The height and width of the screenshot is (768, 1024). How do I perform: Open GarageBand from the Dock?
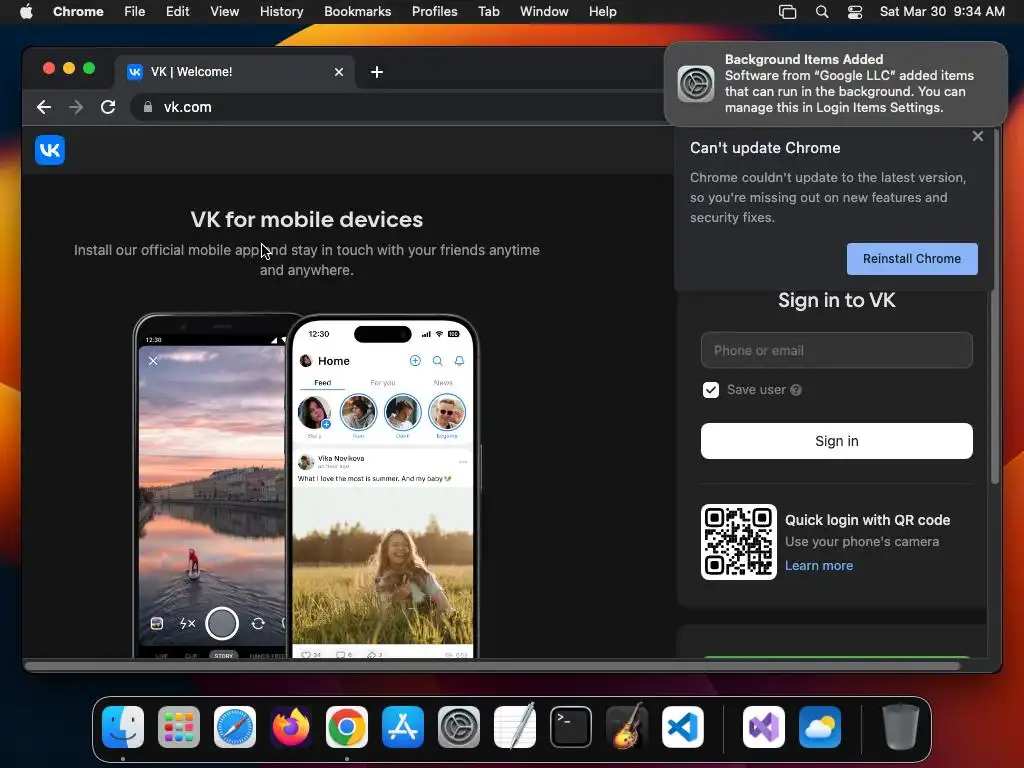tap(627, 727)
